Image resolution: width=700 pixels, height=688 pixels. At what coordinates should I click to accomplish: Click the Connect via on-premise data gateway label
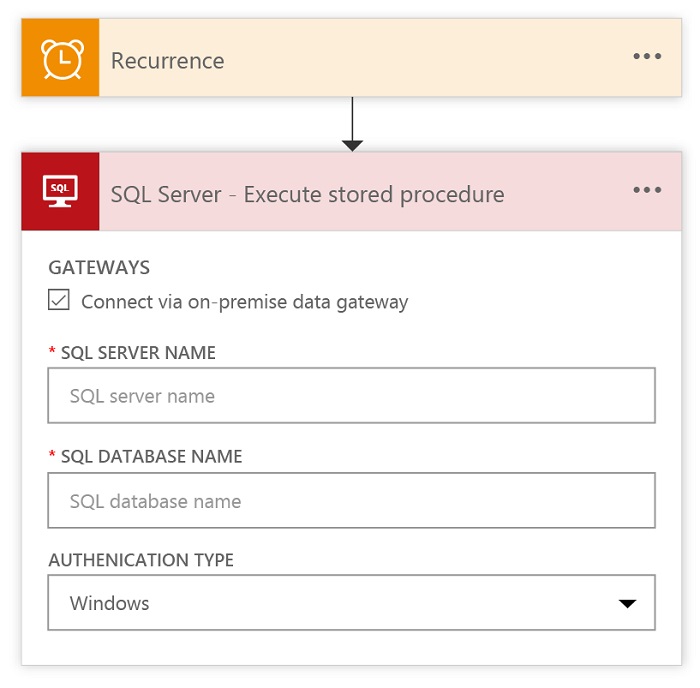coord(245,302)
